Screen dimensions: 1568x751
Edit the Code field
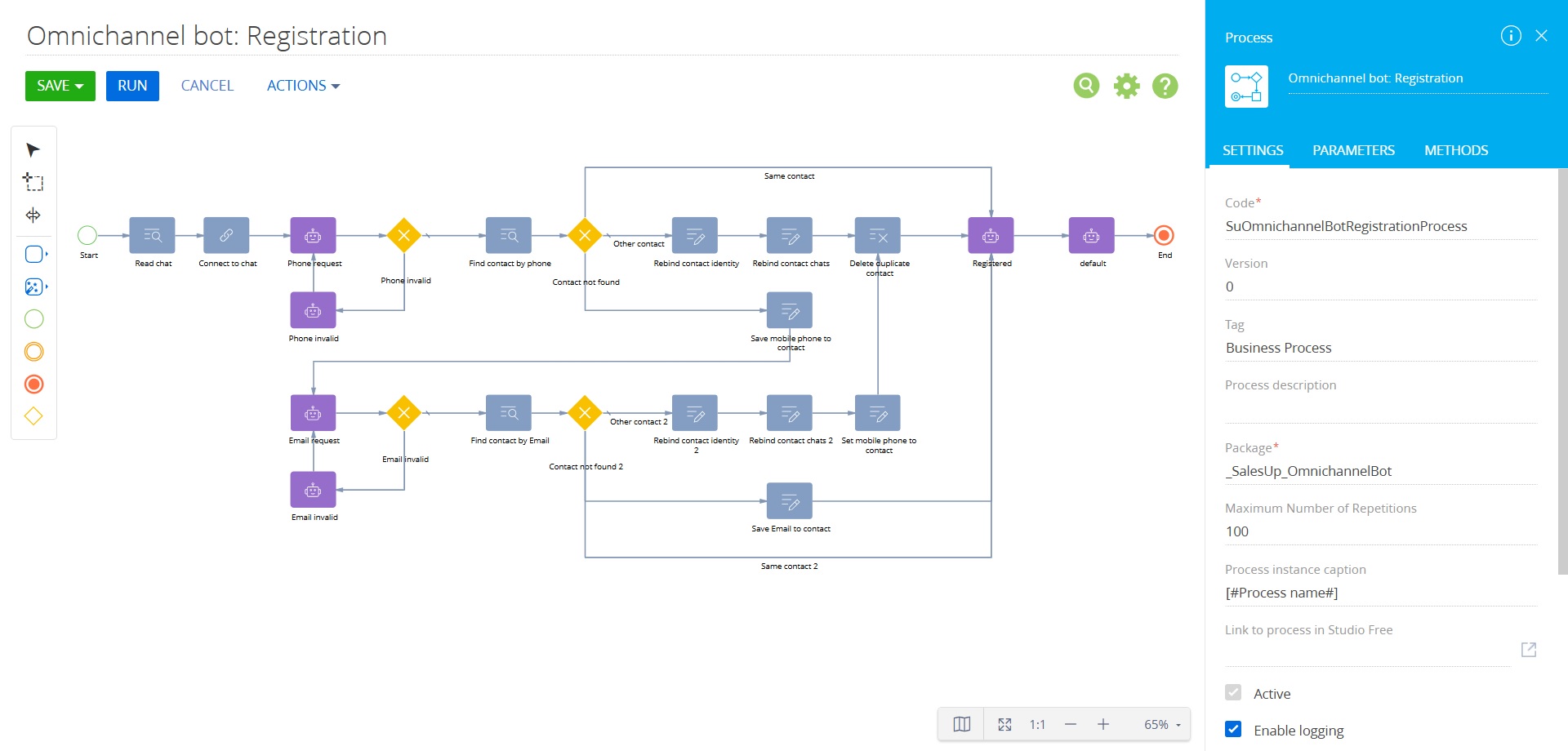1380,227
